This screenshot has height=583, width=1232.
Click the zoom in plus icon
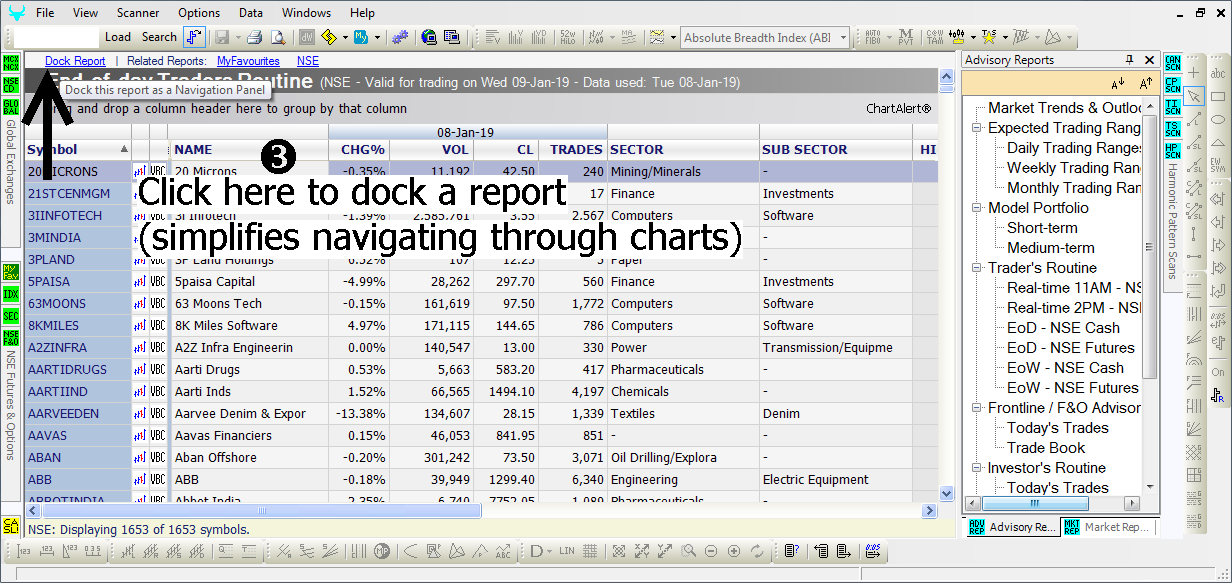(734, 550)
